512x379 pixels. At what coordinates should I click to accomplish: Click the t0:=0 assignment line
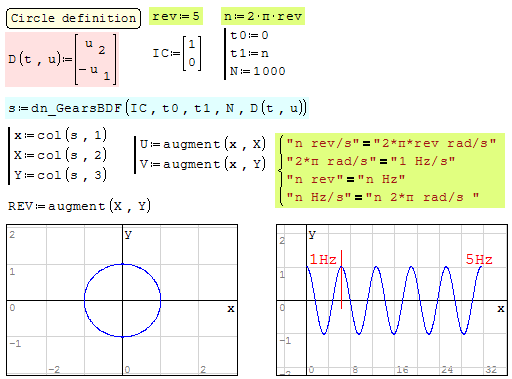(249, 35)
